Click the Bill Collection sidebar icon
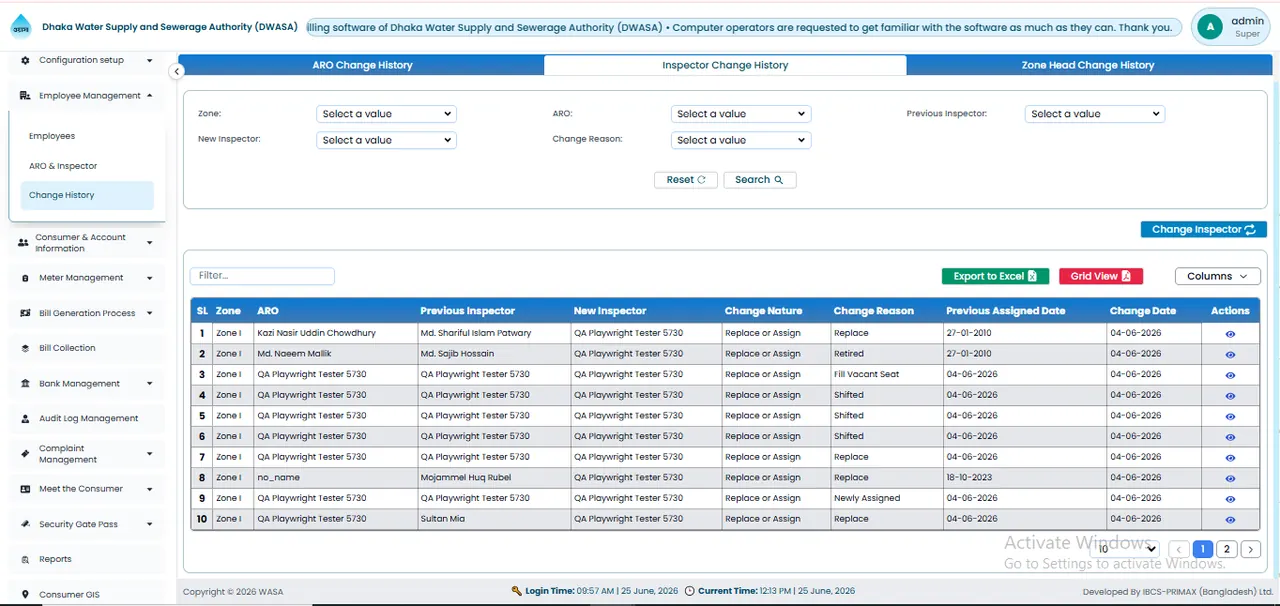Screen dimensions: 1280x606 25,348
